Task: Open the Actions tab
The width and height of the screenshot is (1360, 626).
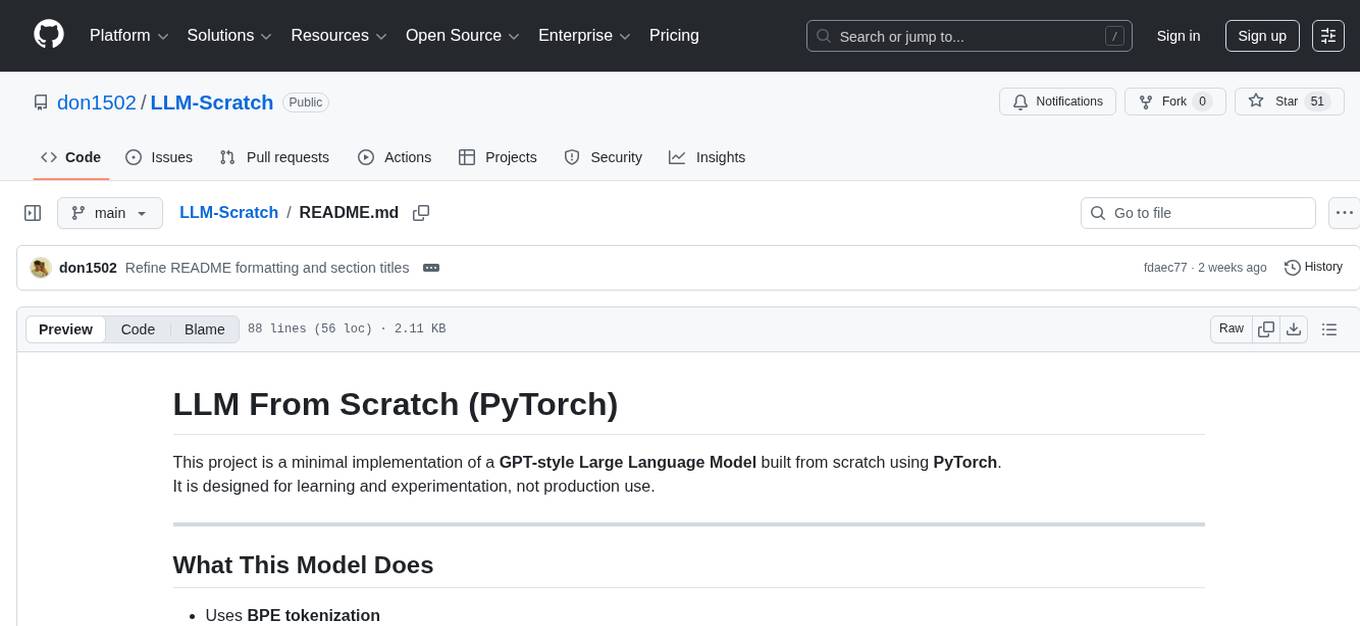Action: pyautogui.click(x=395, y=157)
